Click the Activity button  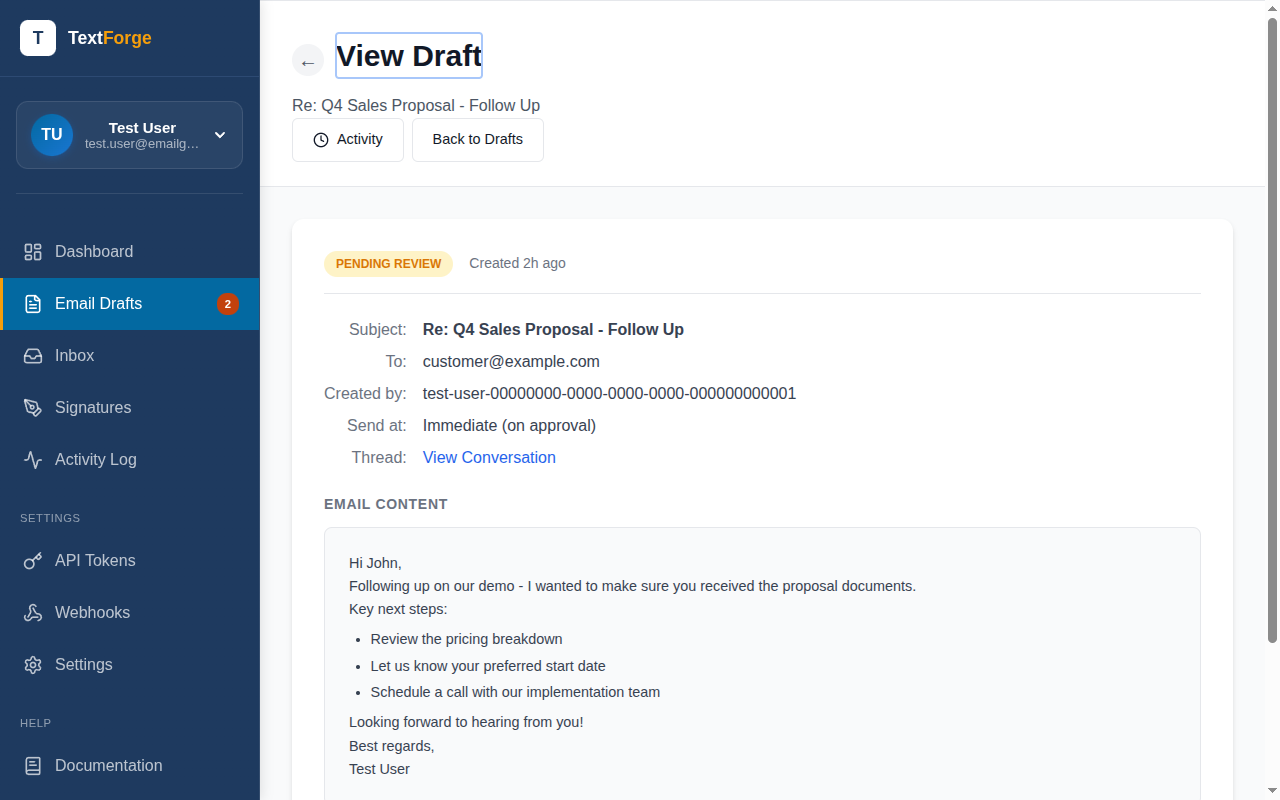pyautogui.click(x=348, y=140)
